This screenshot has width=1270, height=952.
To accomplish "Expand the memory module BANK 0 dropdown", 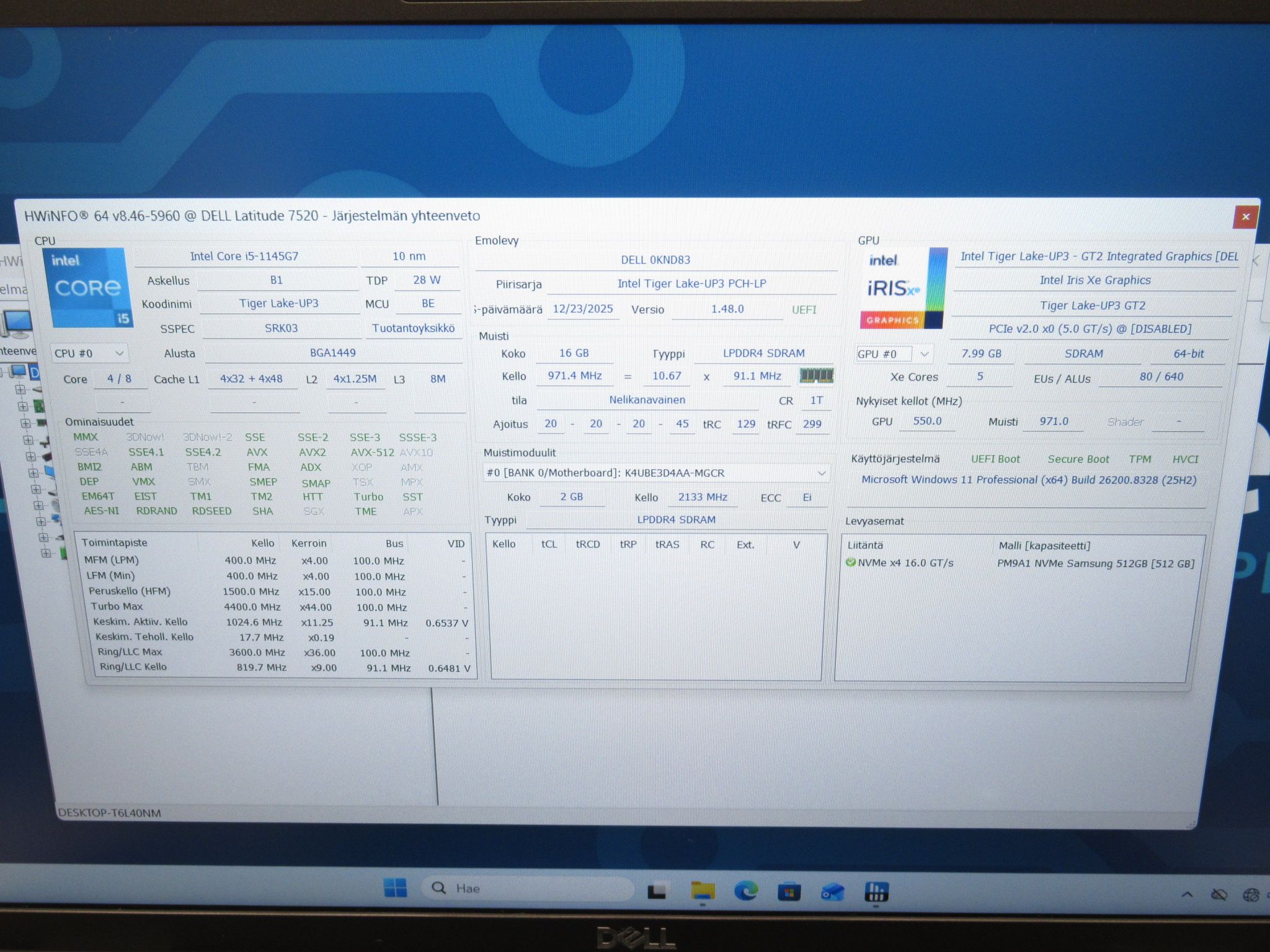I will [x=655, y=473].
